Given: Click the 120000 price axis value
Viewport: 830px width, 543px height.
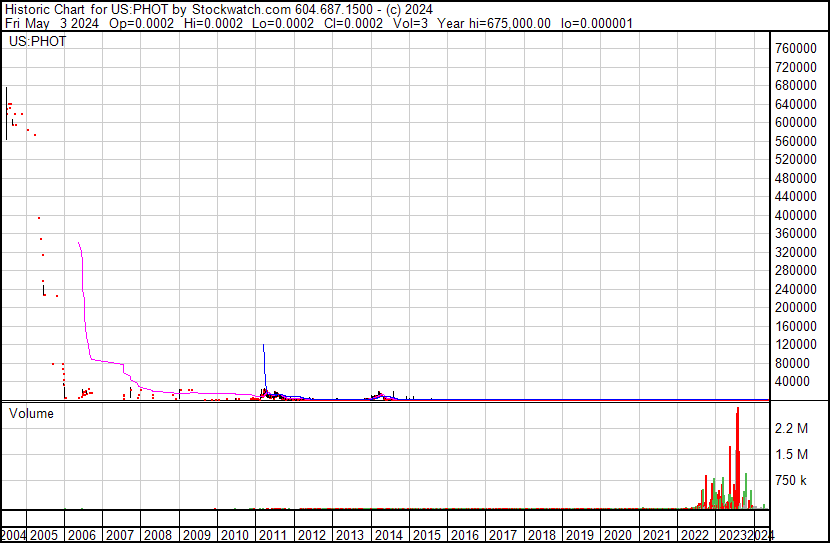Looking at the screenshot, I should pyautogui.click(x=796, y=345).
